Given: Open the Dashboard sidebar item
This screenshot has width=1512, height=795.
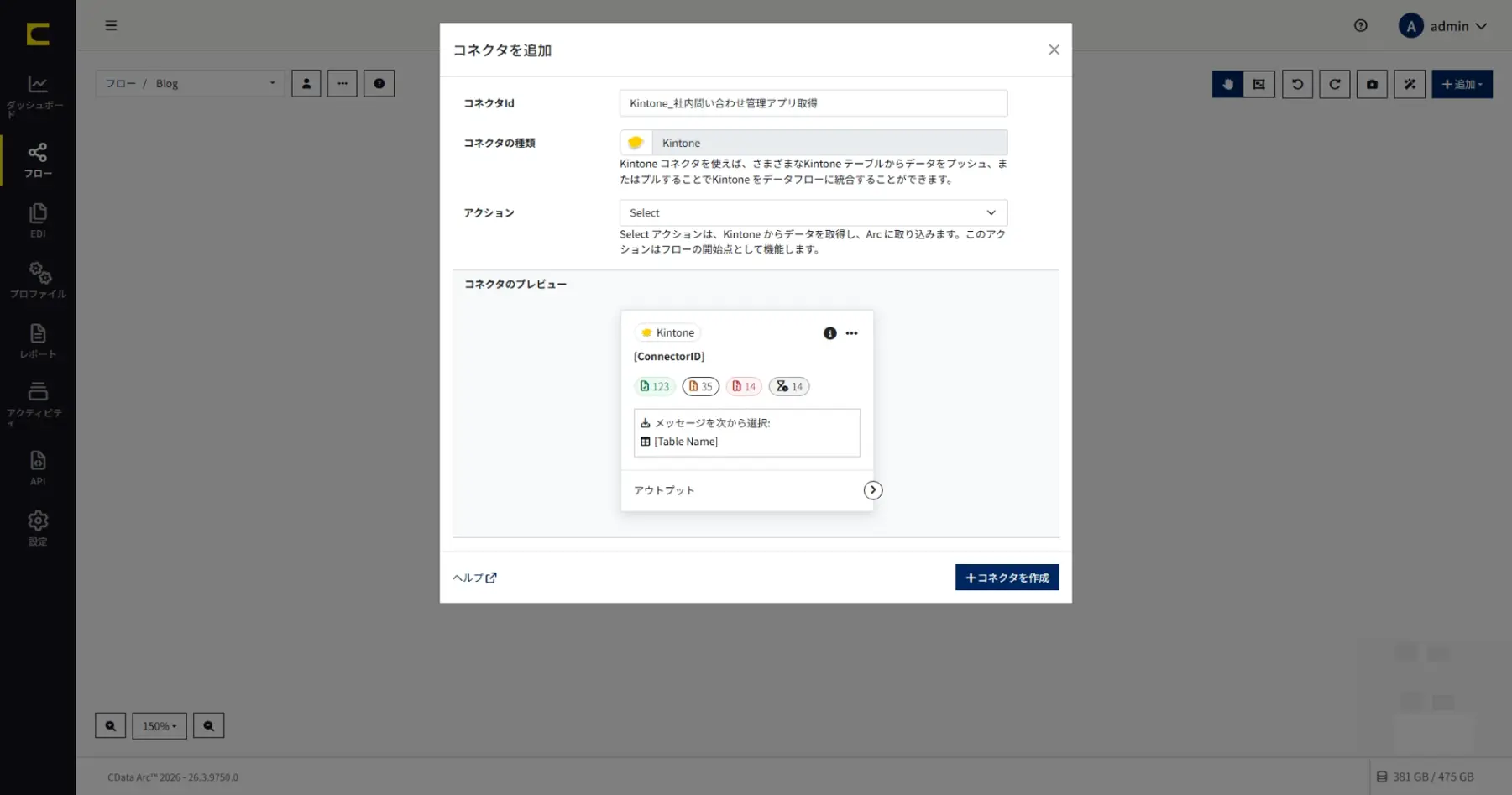Looking at the screenshot, I should click(37, 95).
